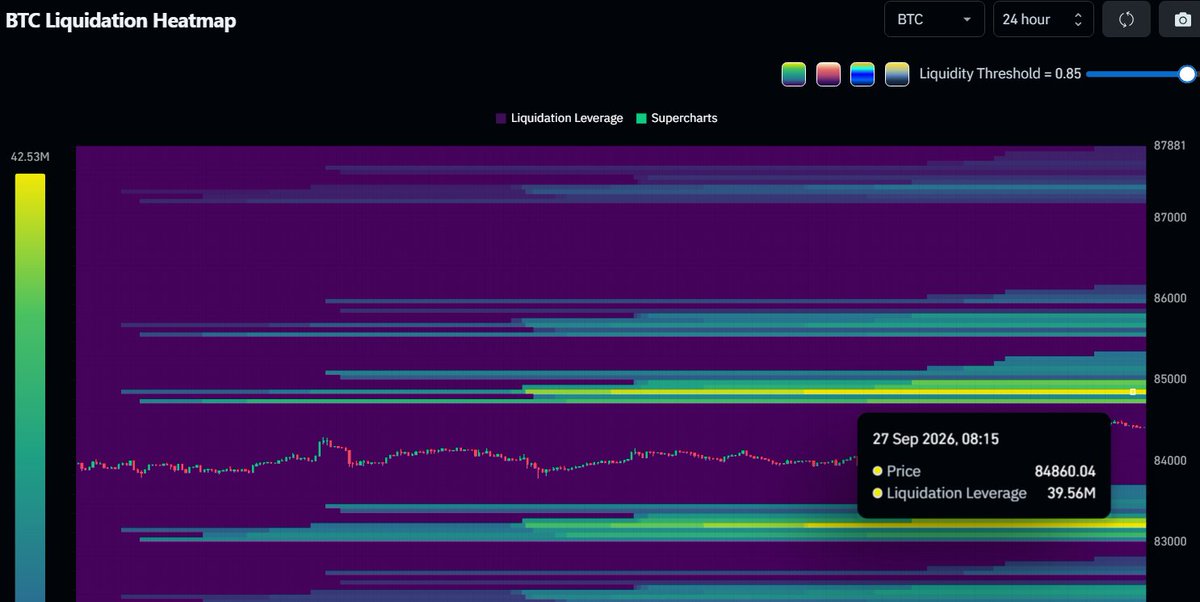Click the 87000 price axis label
The image size is (1200, 602).
(x=1169, y=217)
